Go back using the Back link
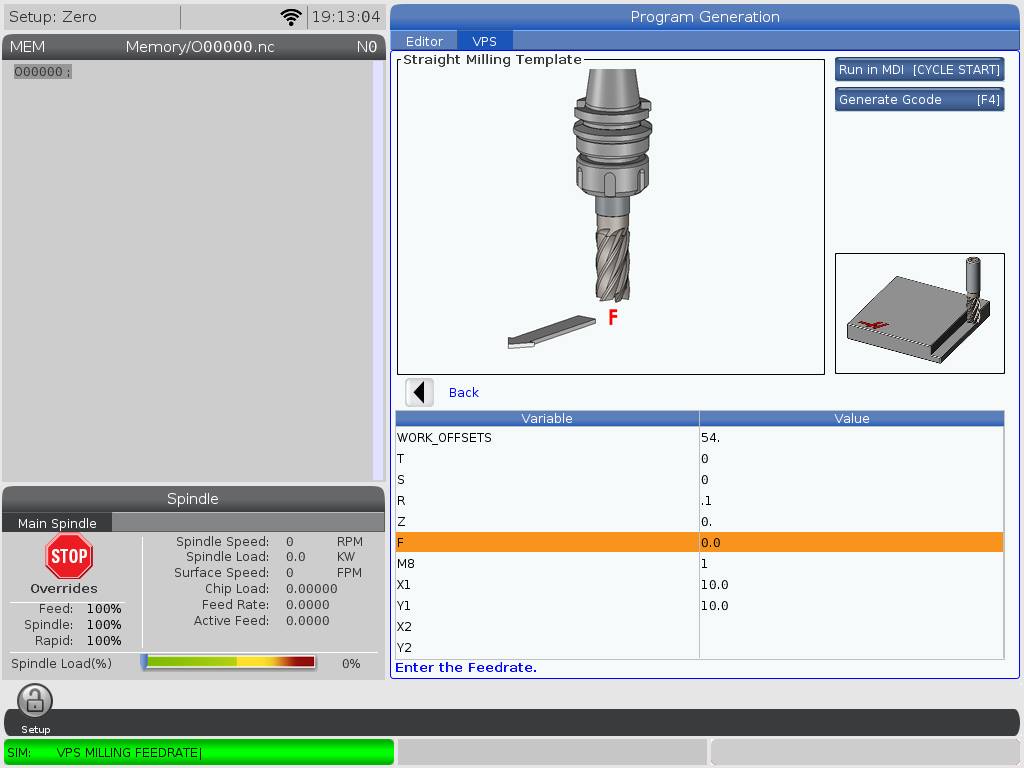 (x=464, y=392)
